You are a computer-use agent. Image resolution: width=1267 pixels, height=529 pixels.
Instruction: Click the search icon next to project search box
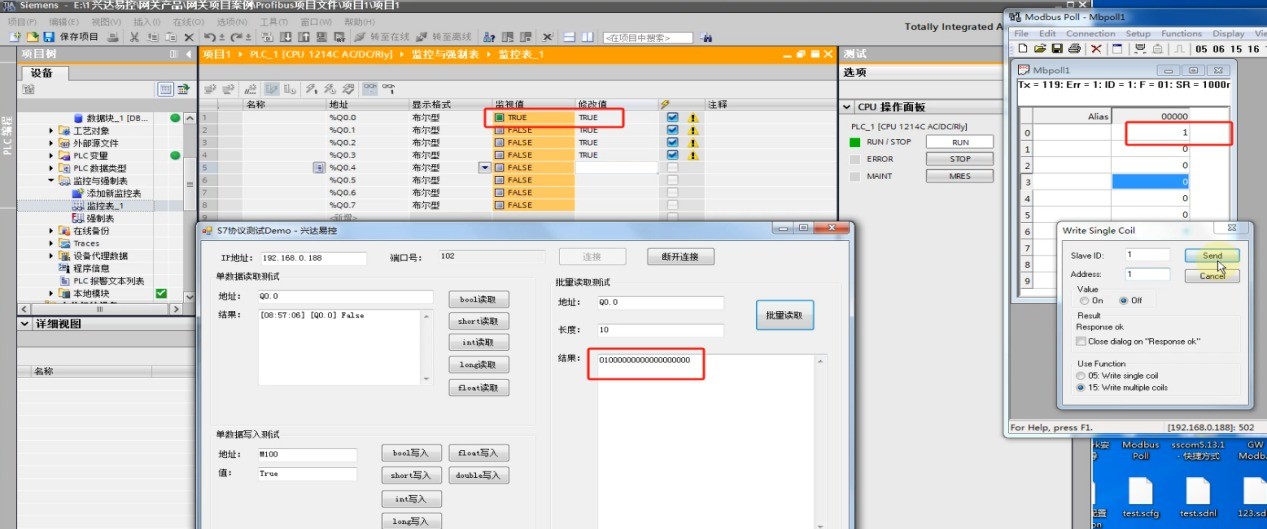pos(707,37)
